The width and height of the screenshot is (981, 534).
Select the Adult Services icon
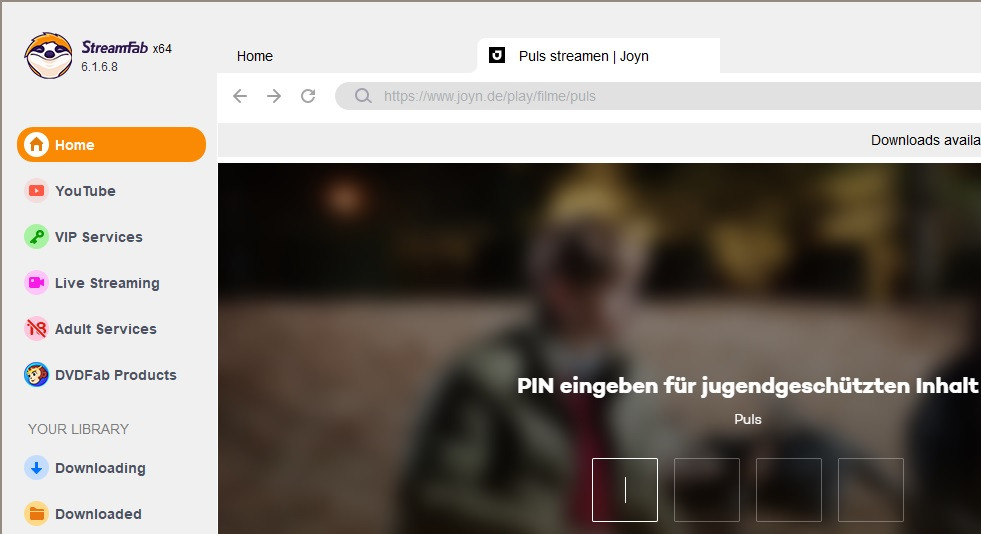pos(37,329)
